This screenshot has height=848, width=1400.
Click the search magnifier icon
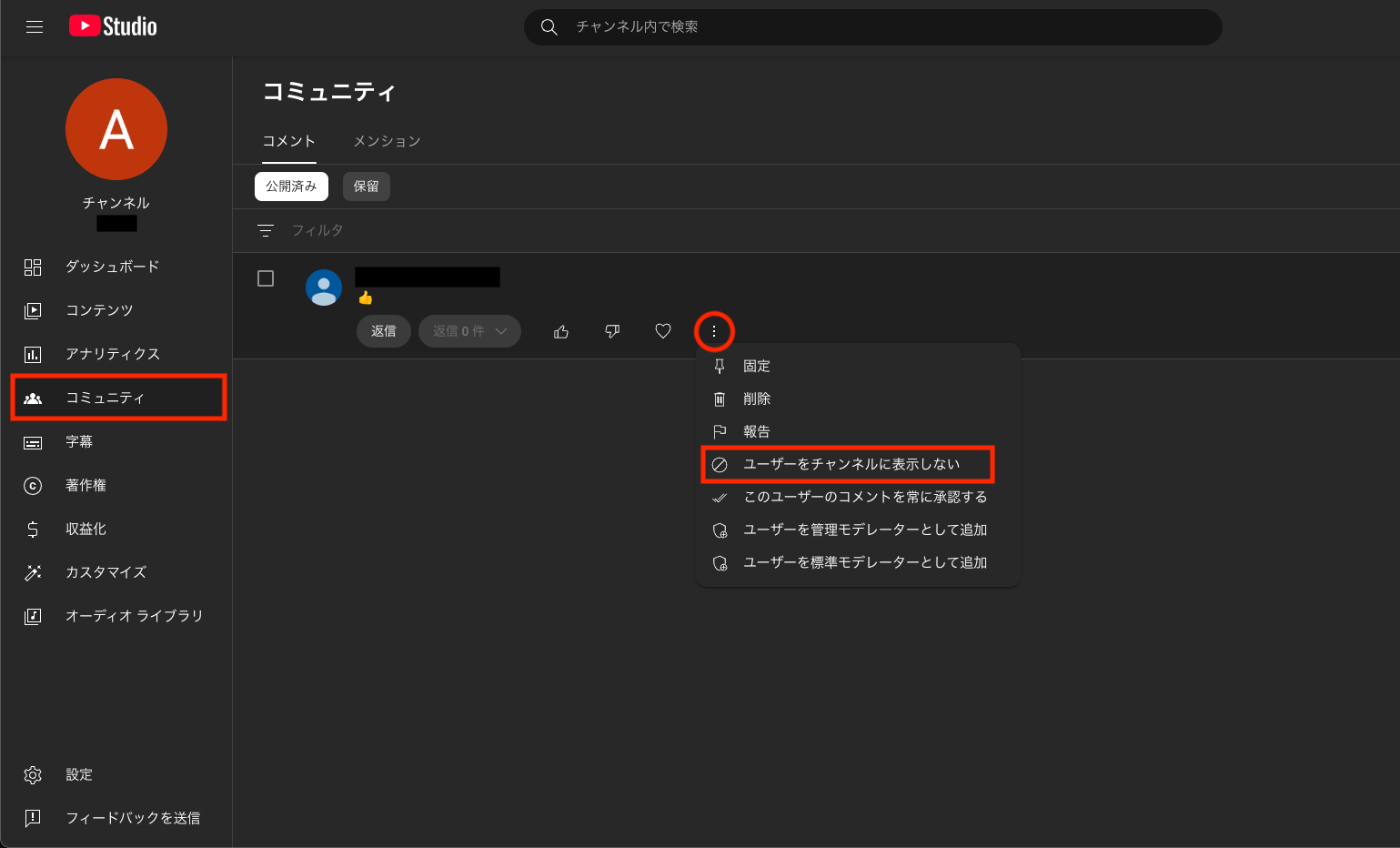pos(549,27)
